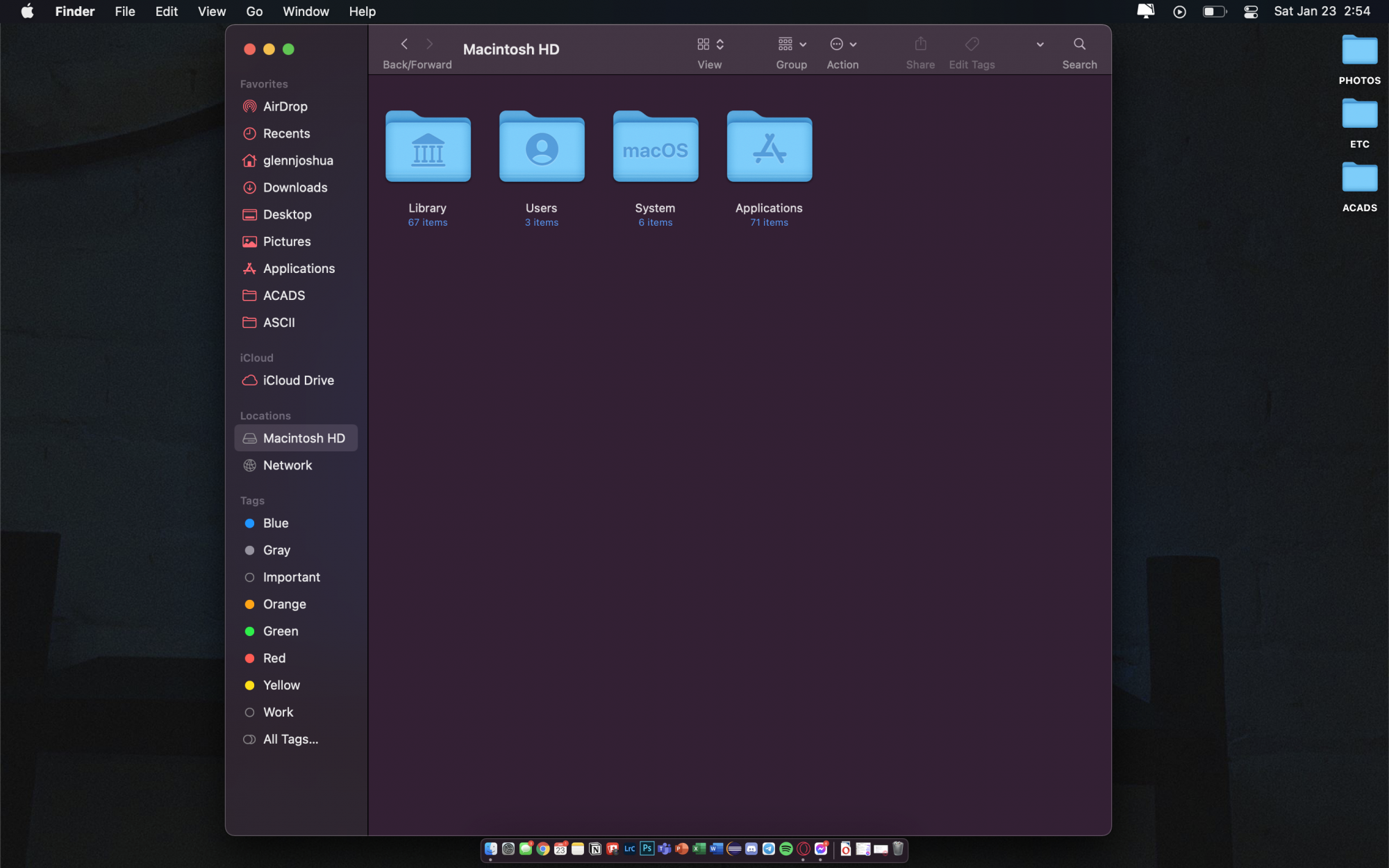
Task: Expand the toolbar overflow chevron
Action: [x=1040, y=44]
